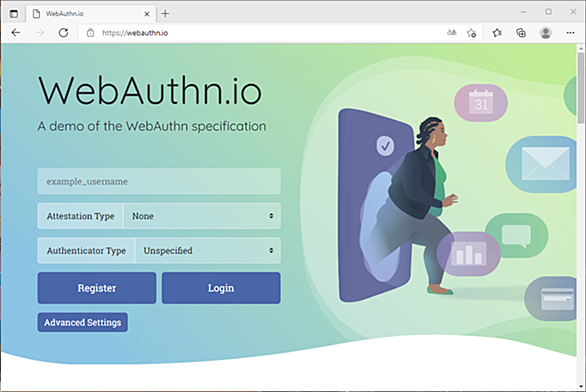Screen dimensions: 586x392
Task: Open the tab actions menu icon
Action: (x=14, y=14)
